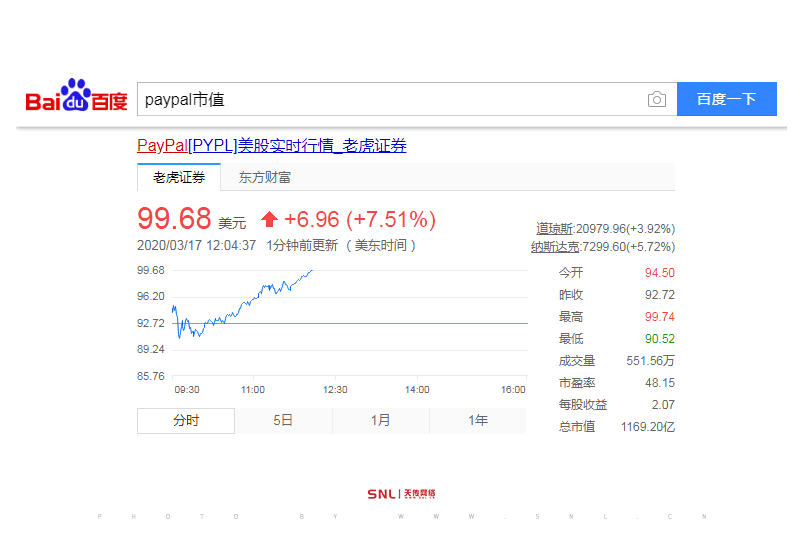
Task: Open the PayPal[PYPL] 美股实时行情 result link
Action: click(271, 146)
